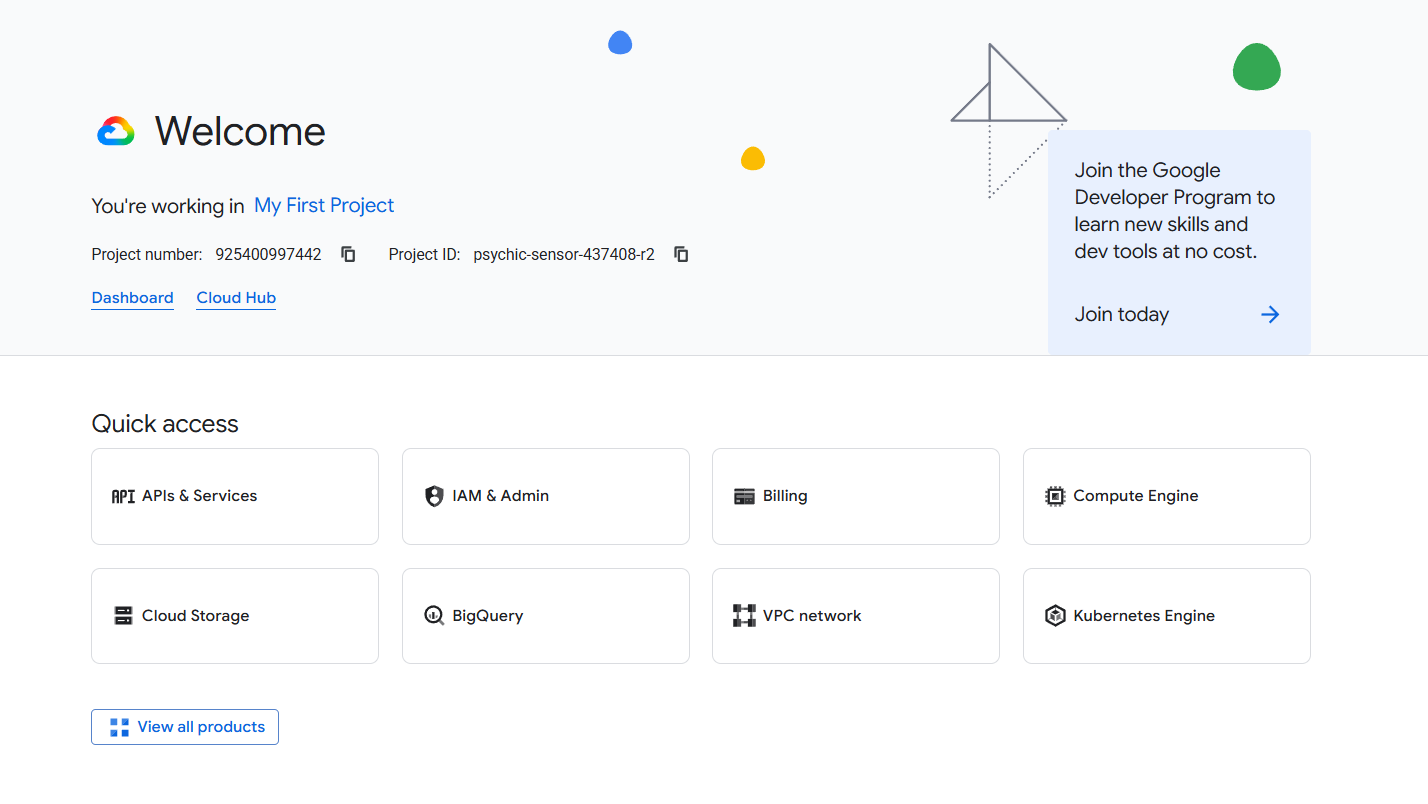This screenshot has height=804, width=1428.
Task: Open the IAM & Admin quick access card
Action: pyautogui.click(x=546, y=496)
